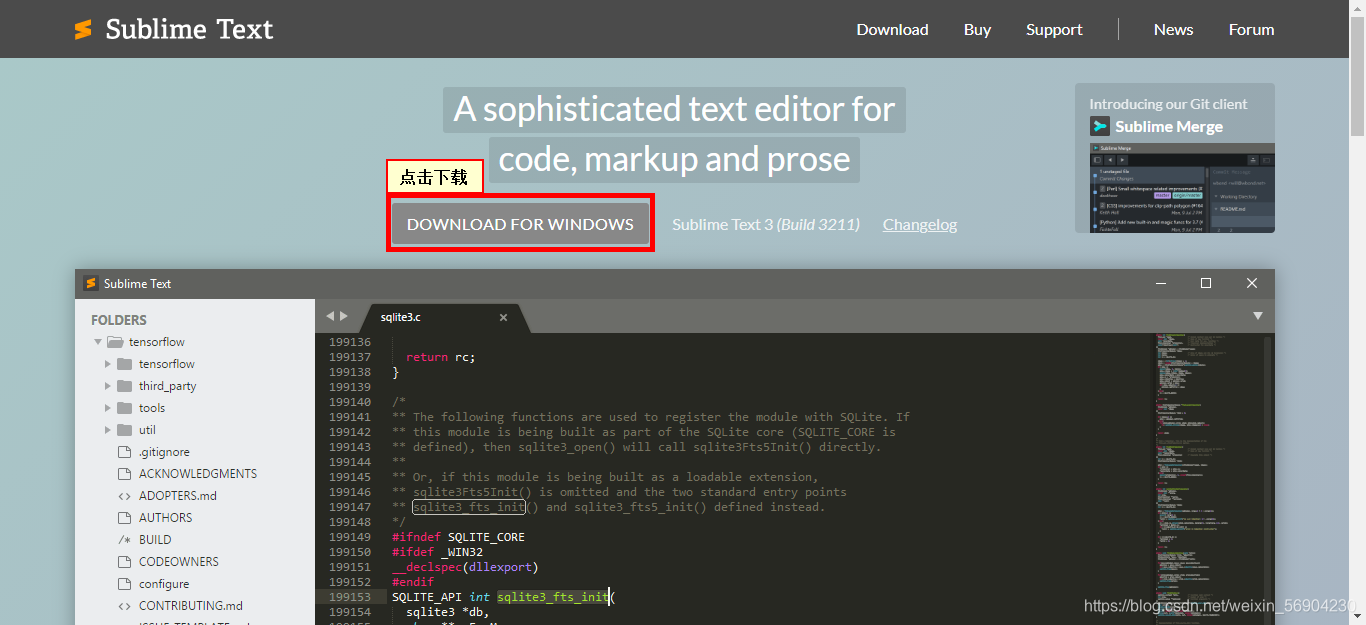1366x625 pixels.
Task: Open the Download page in top navigation
Action: tap(892, 30)
